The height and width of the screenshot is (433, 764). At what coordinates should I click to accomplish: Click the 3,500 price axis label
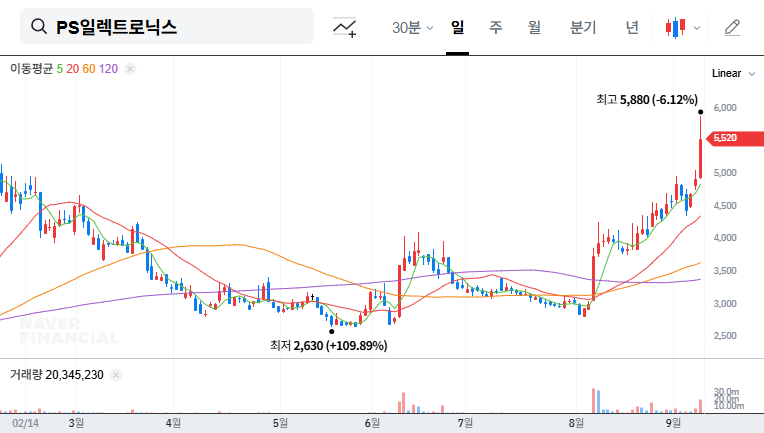[x=725, y=271]
